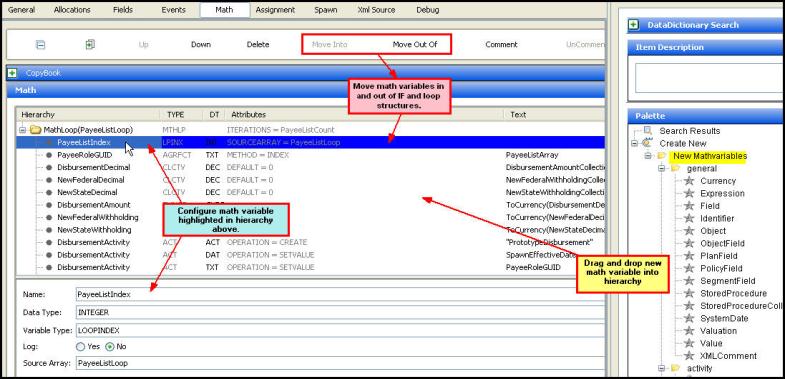Select the PayeeListIndex row in hierarchy
The width and height of the screenshot is (785, 379).
(310, 143)
